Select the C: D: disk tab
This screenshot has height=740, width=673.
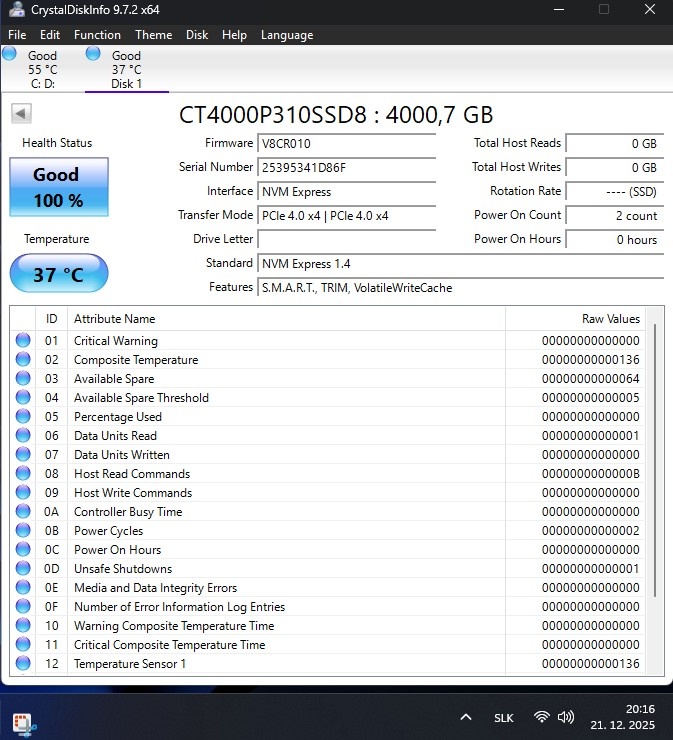pos(42,69)
